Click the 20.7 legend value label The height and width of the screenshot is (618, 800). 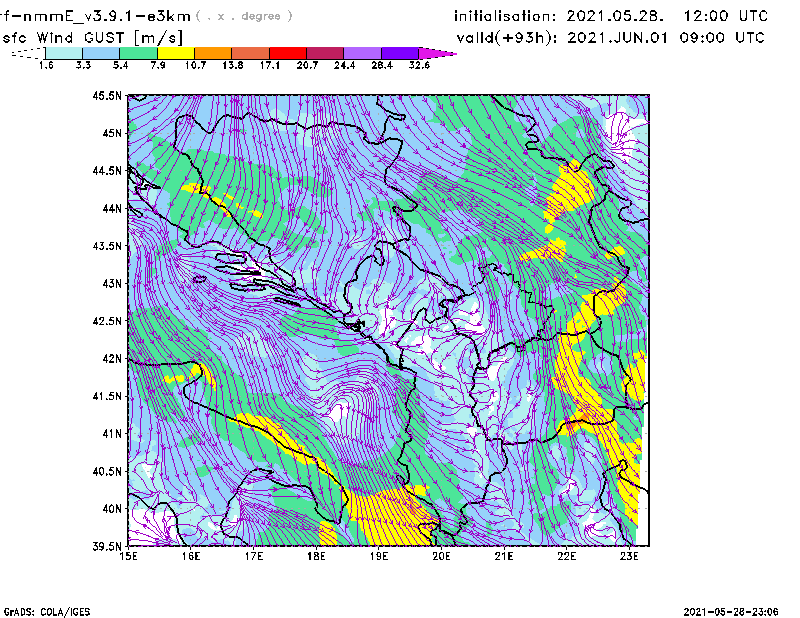click(x=307, y=65)
